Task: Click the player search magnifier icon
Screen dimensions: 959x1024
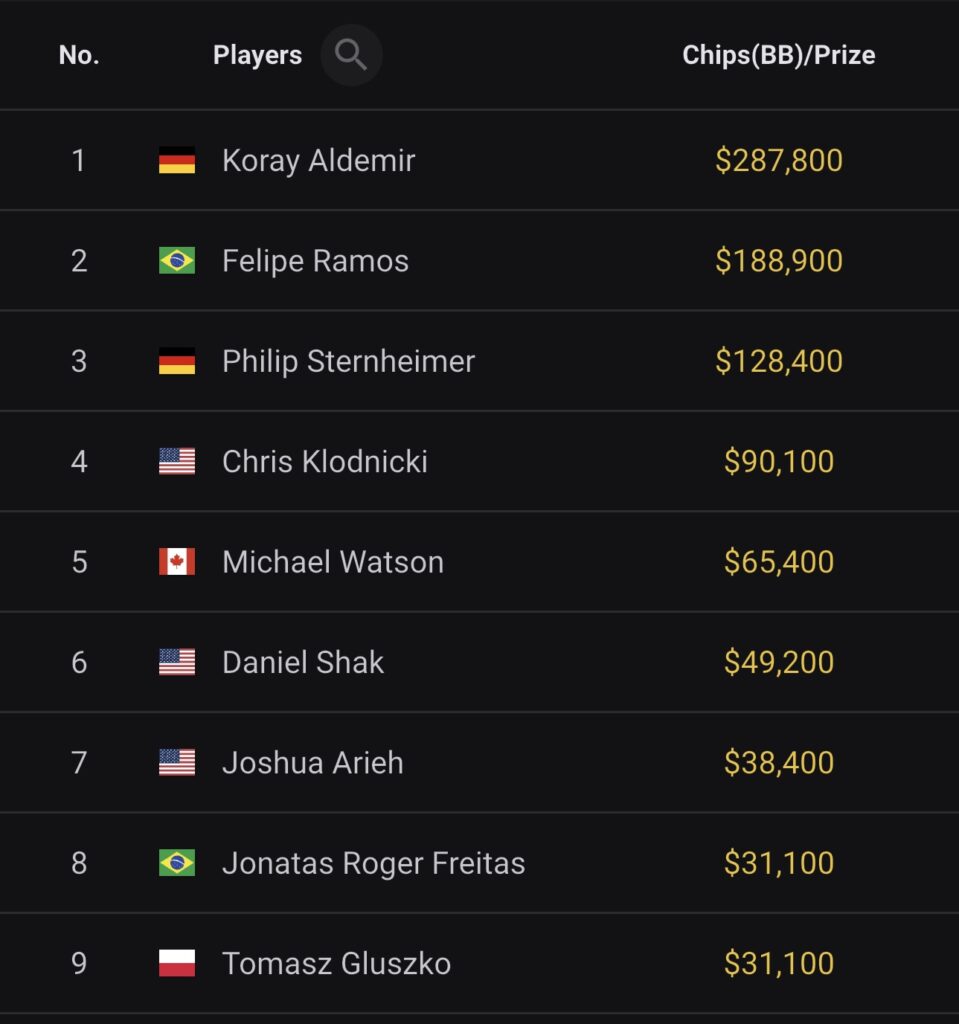Action: point(351,55)
